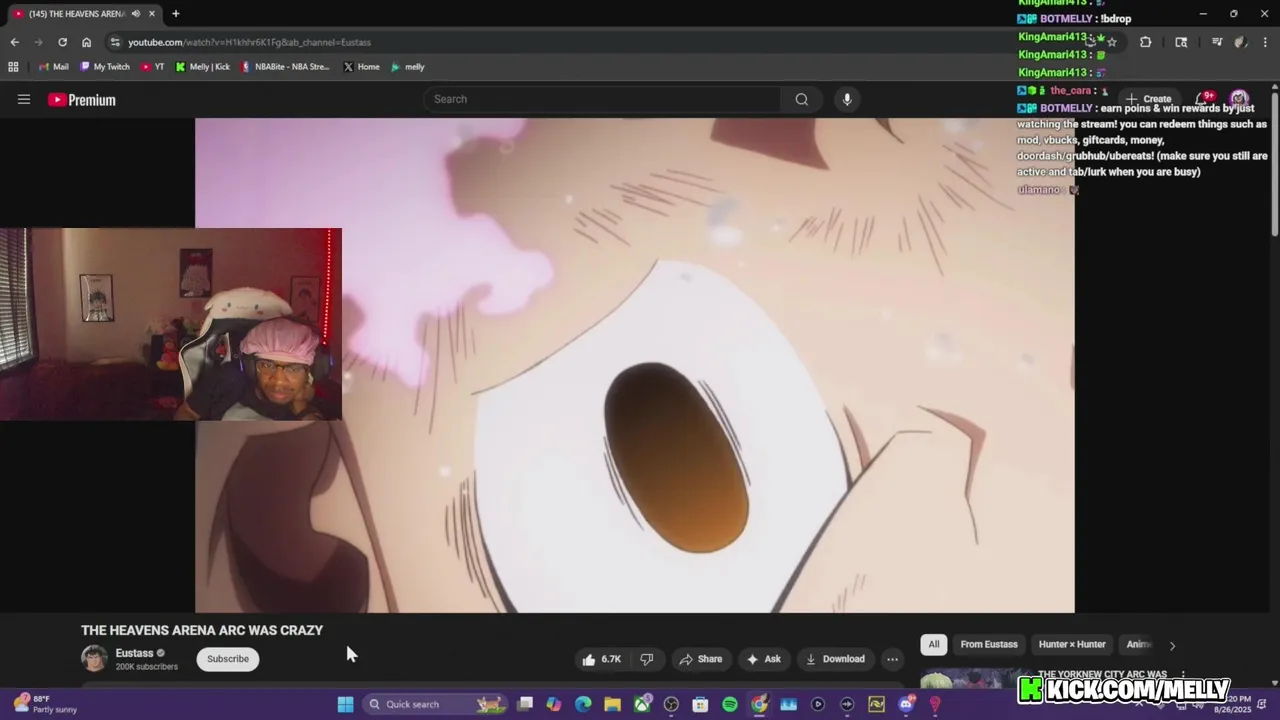This screenshot has width=1280, height=720.
Task: Click the YouTube search magnifier button
Action: pos(801,99)
